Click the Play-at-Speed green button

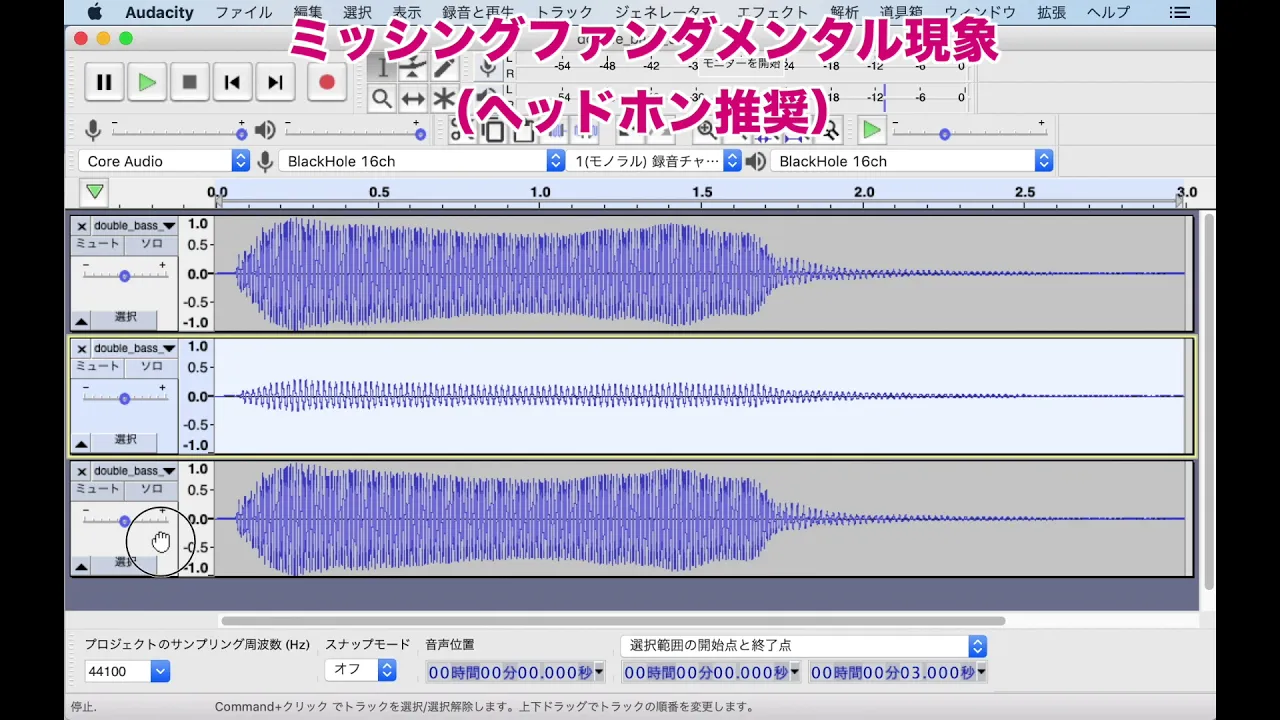(872, 130)
